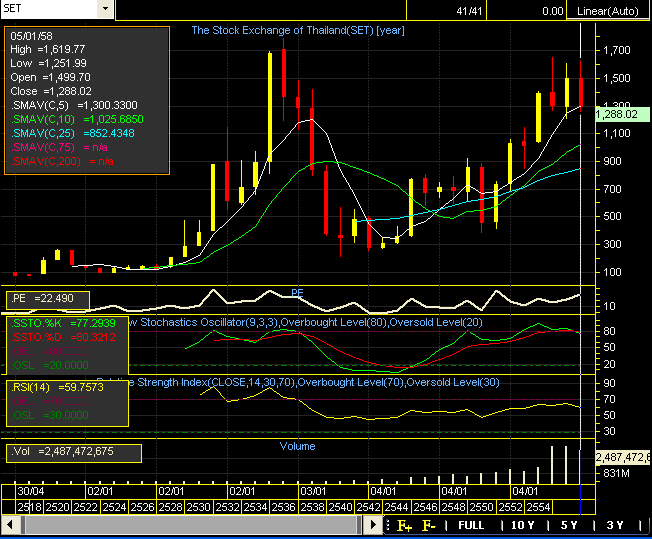Click the PE =22.490 indicator label
This screenshot has width=652, height=539.
47,299
